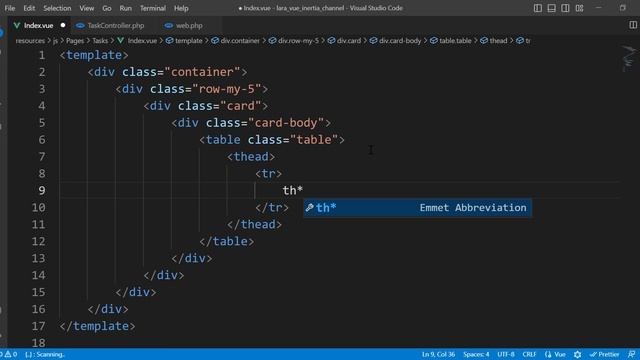The height and width of the screenshot is (360, 640).
Task: Toggle primary sidebar layout icon
Action: [x=538, y=8]
